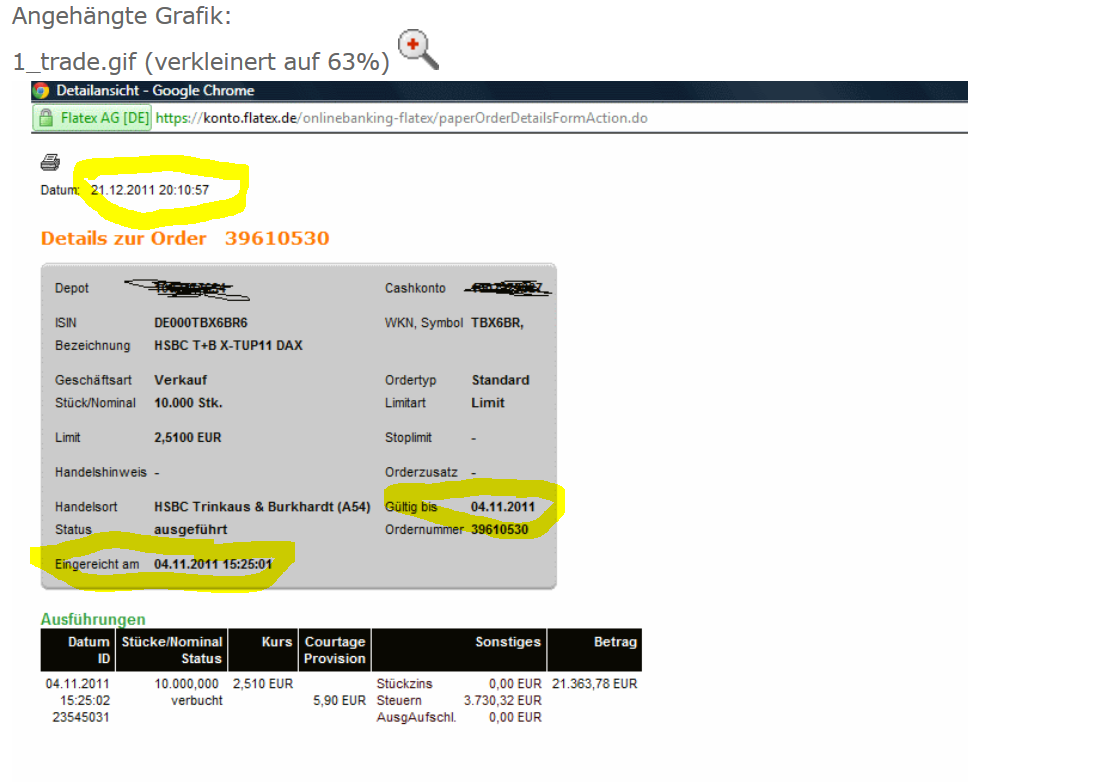This screenshot has height=782, width=1095.
Task: Click the Betrag total 21.363,78 EUR
Action: (595, 684)
